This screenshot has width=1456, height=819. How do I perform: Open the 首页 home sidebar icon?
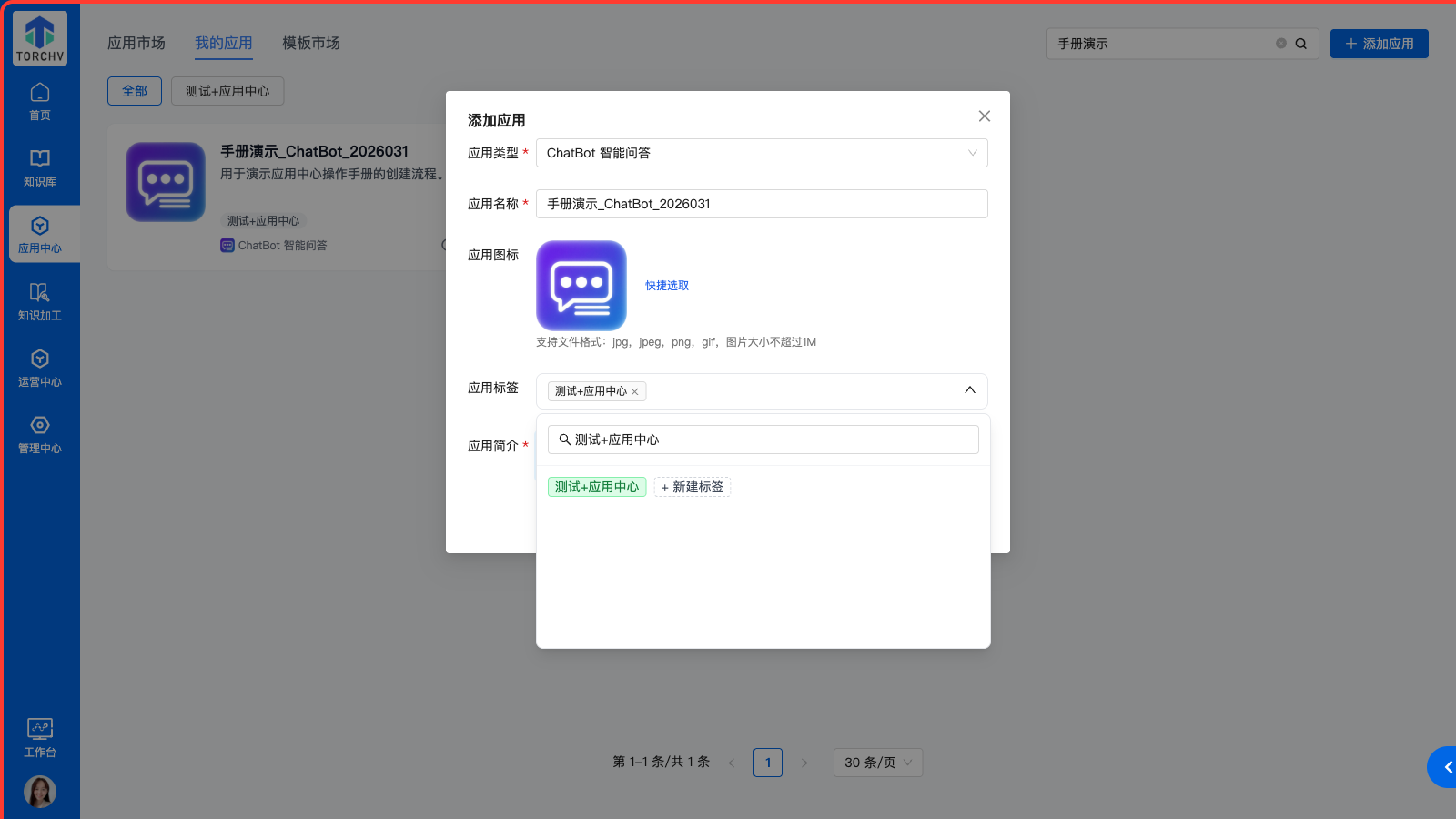(x=40, y=101)
